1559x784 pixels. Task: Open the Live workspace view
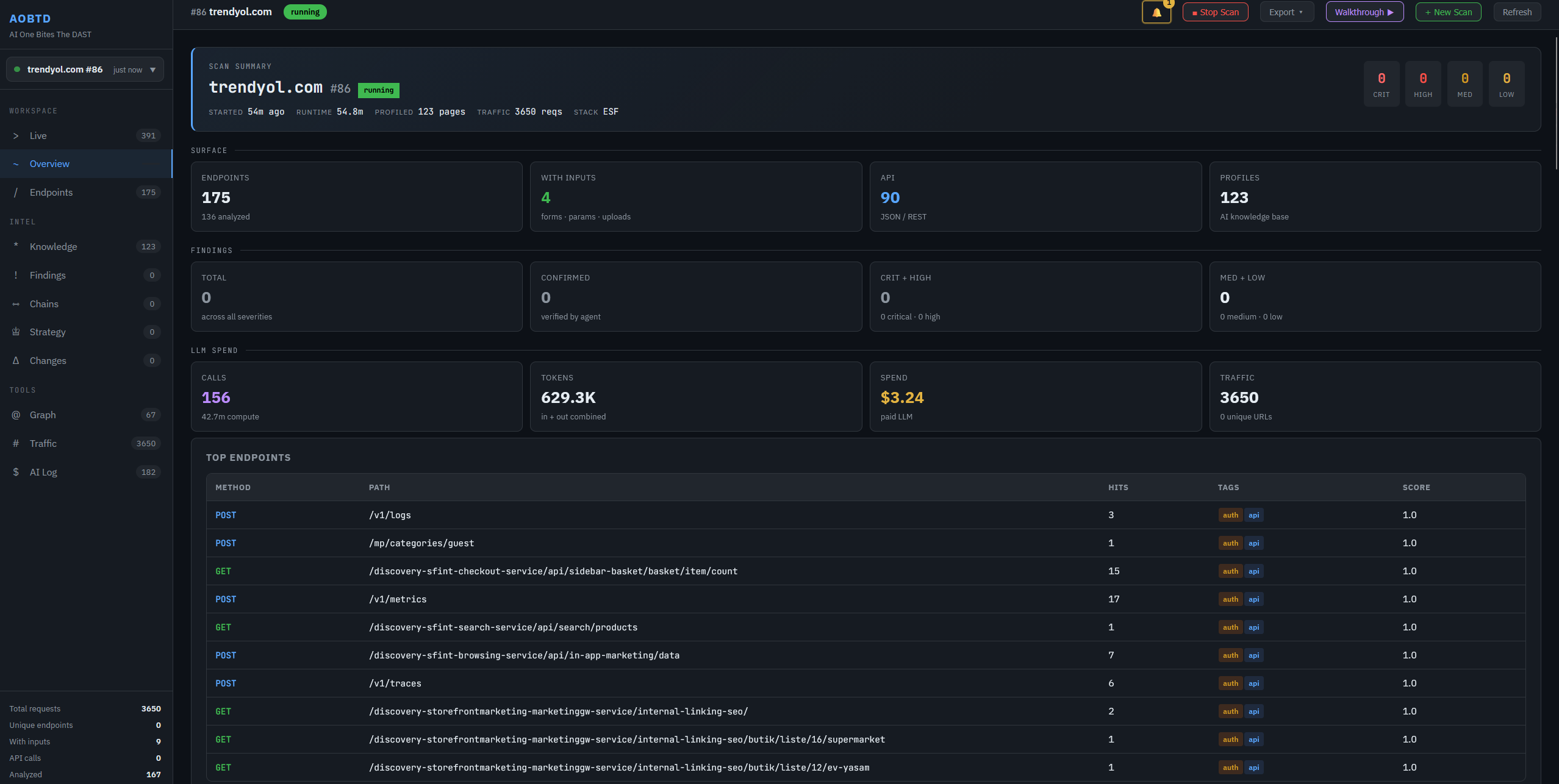click(x=86, y=135)
